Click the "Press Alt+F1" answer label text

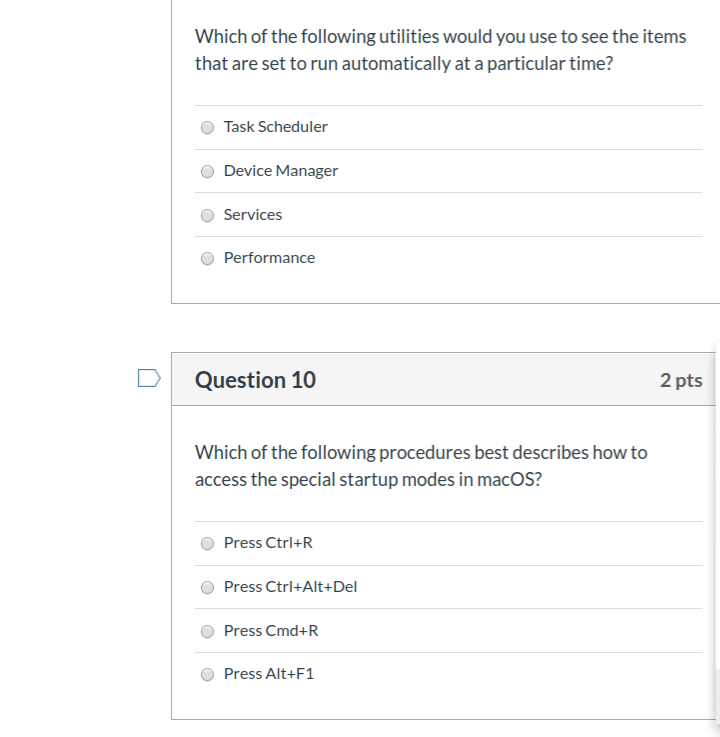(x=269, y=674)
